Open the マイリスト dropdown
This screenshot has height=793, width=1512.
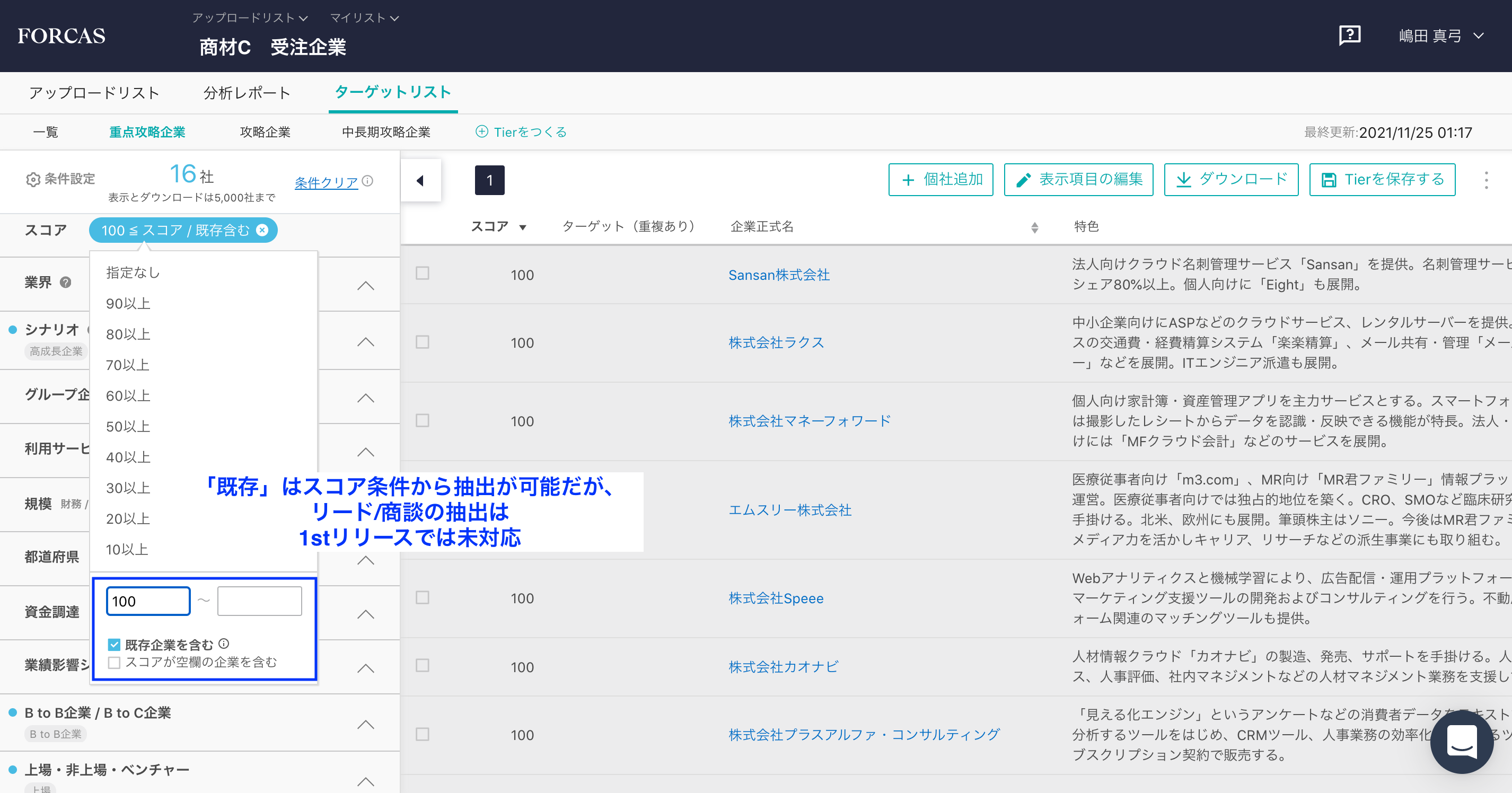363,17
